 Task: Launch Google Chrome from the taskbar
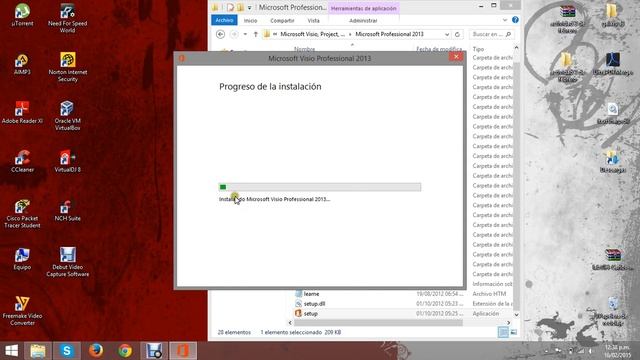125,351
